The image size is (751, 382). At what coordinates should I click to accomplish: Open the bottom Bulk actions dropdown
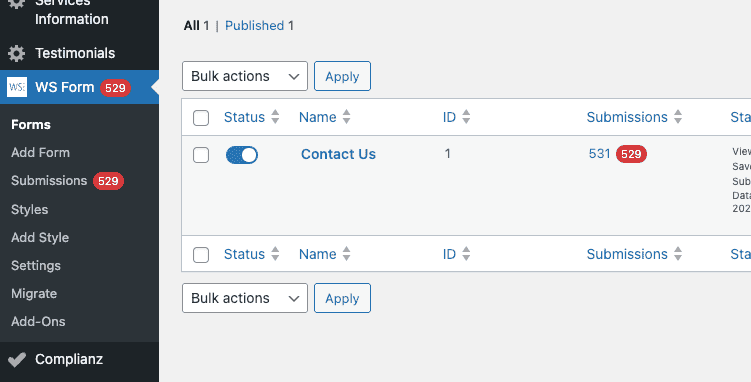point(245,298)
